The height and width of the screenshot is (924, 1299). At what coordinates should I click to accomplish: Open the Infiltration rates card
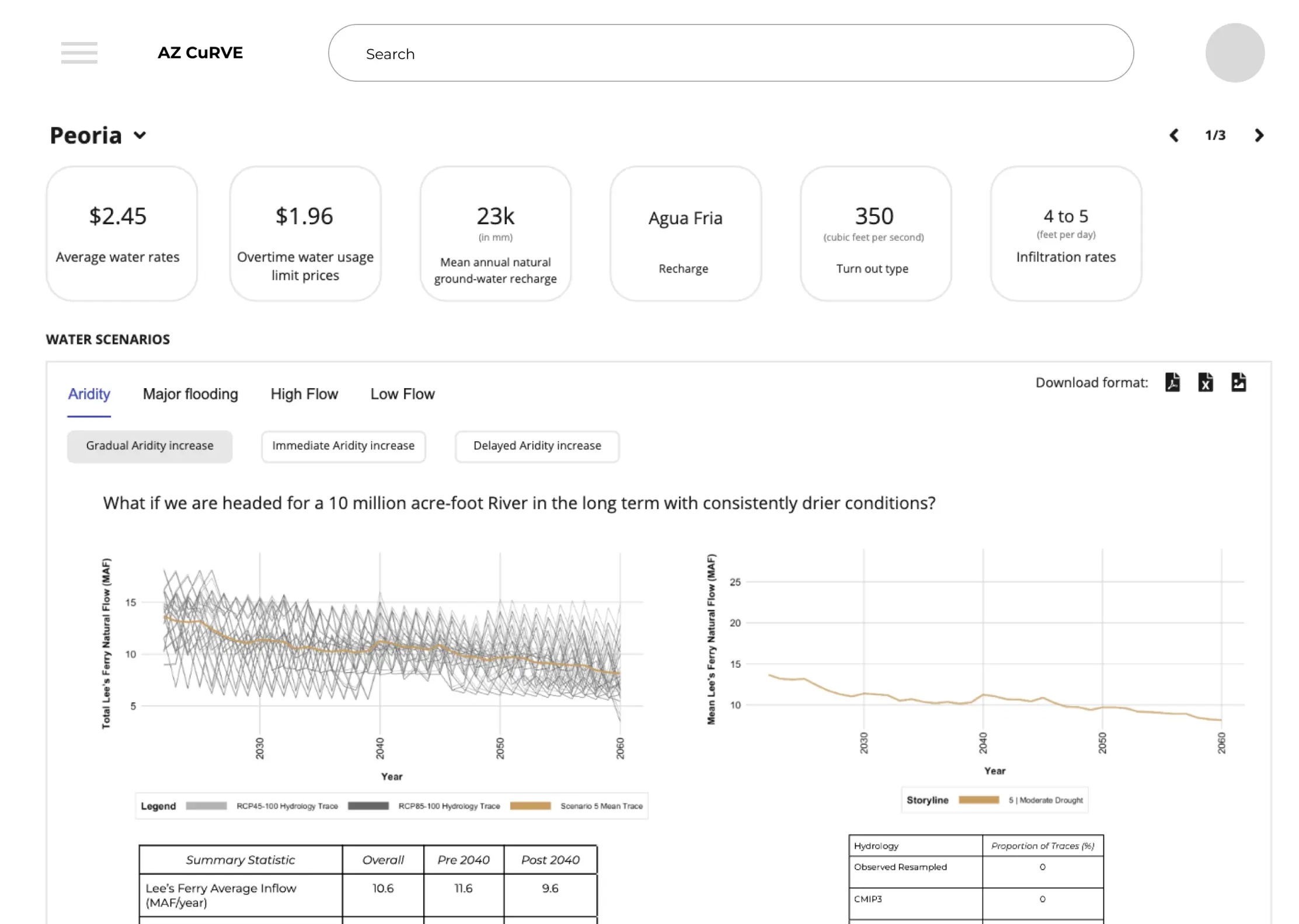[1066, 233]
